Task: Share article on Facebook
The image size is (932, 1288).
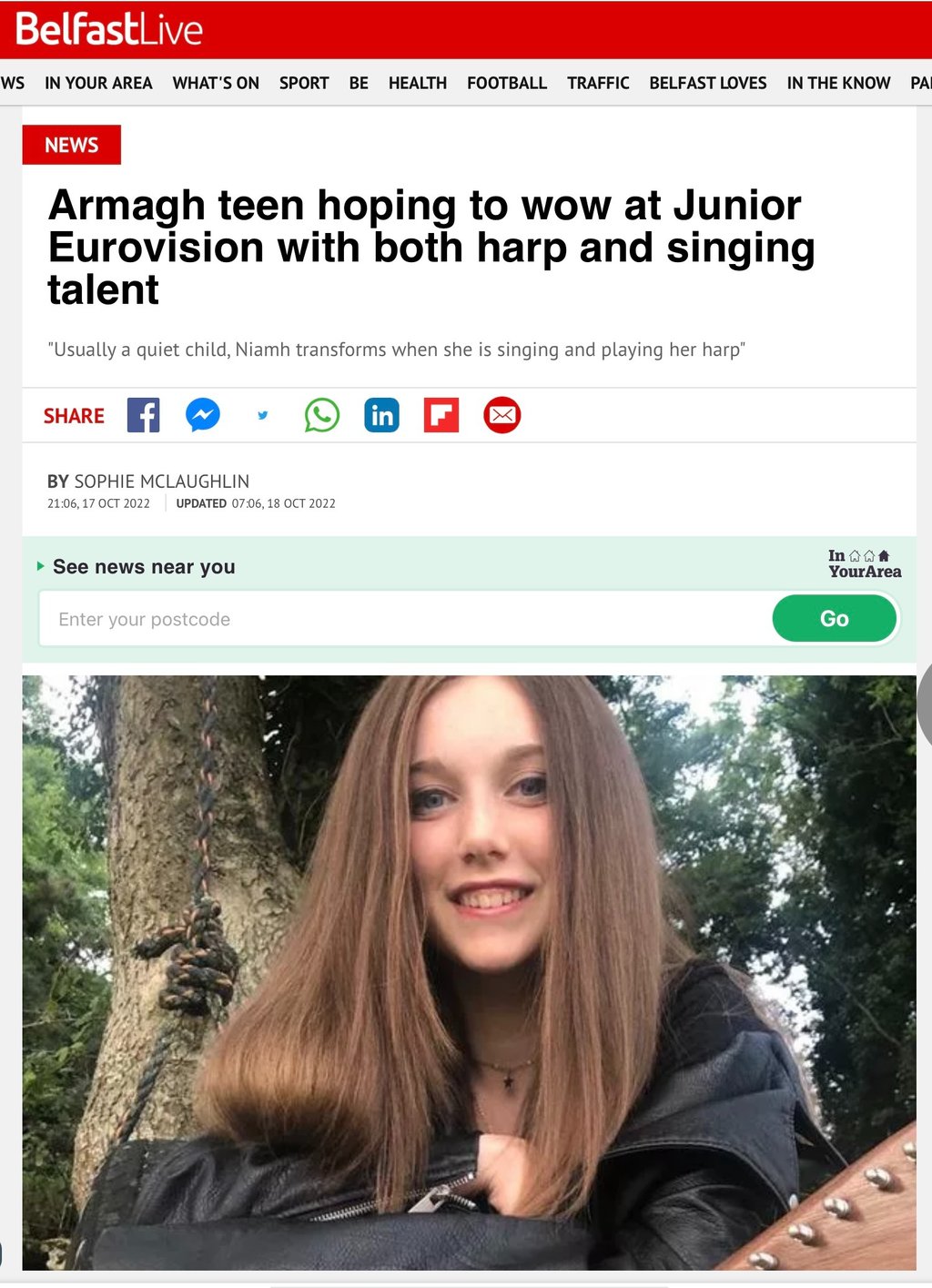Action: (x=143, y=415)
